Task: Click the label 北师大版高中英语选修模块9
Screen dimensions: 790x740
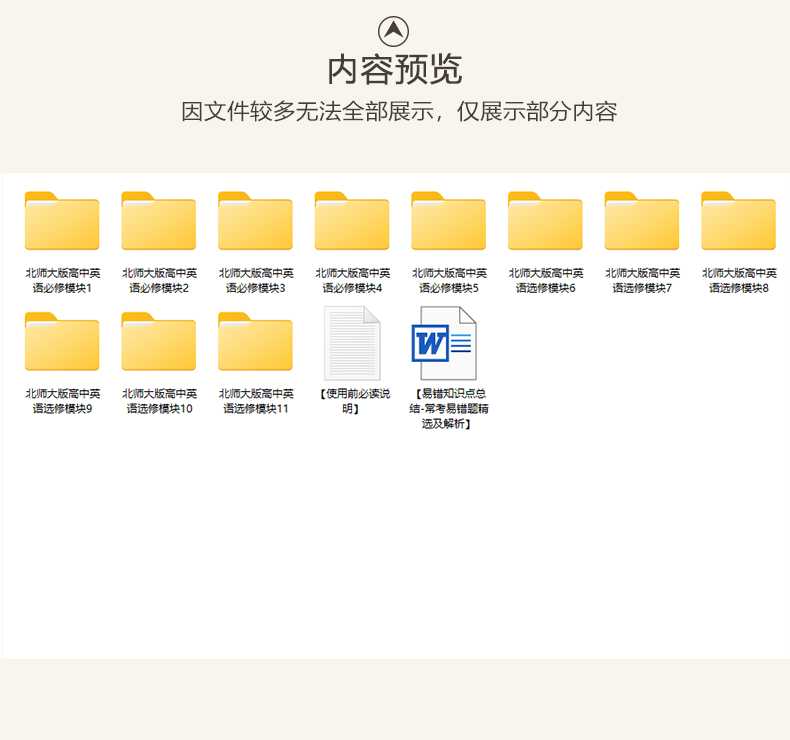Action: click(x=62, y=401)
